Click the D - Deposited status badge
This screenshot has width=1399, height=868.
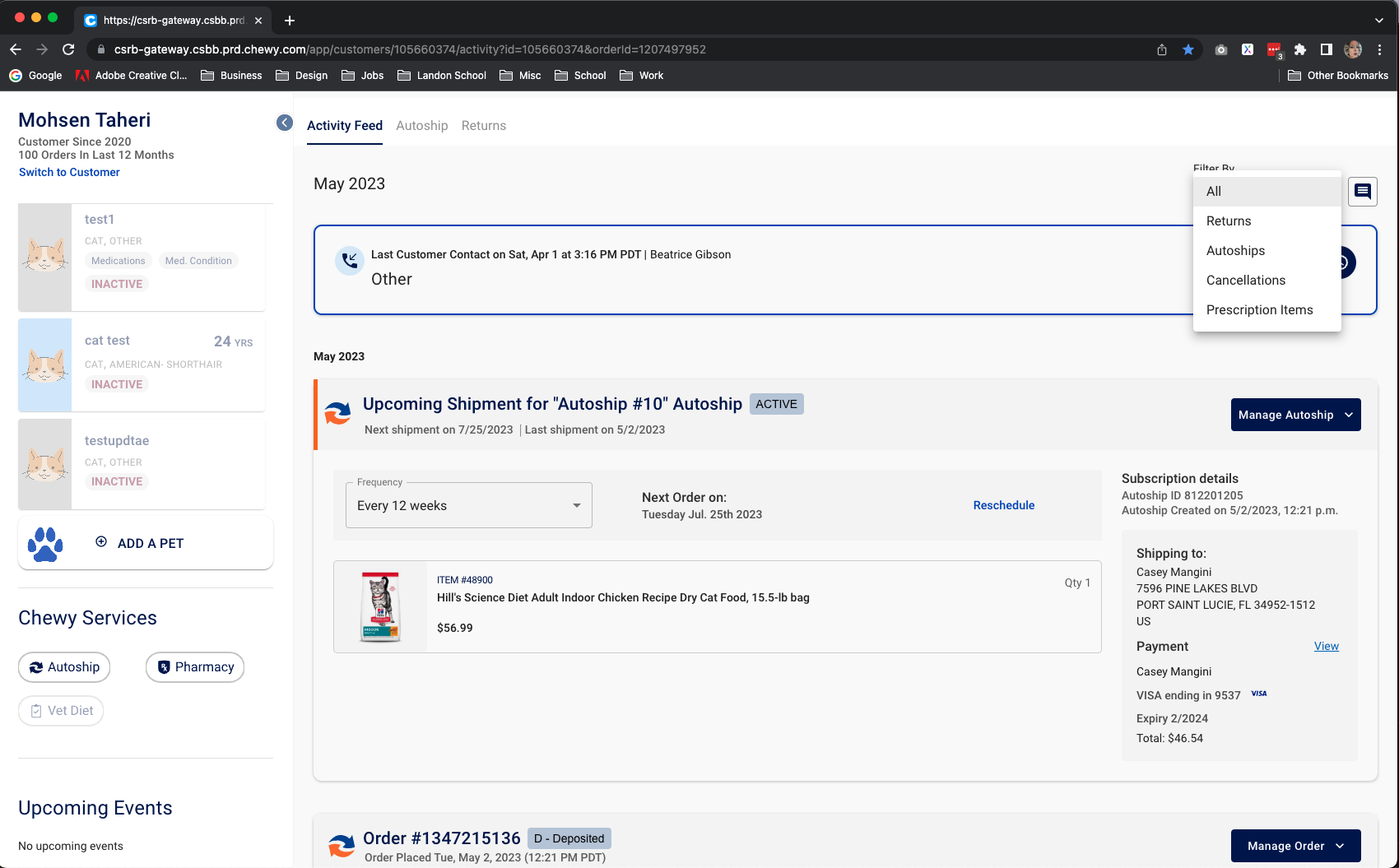[x=569, y=838]
